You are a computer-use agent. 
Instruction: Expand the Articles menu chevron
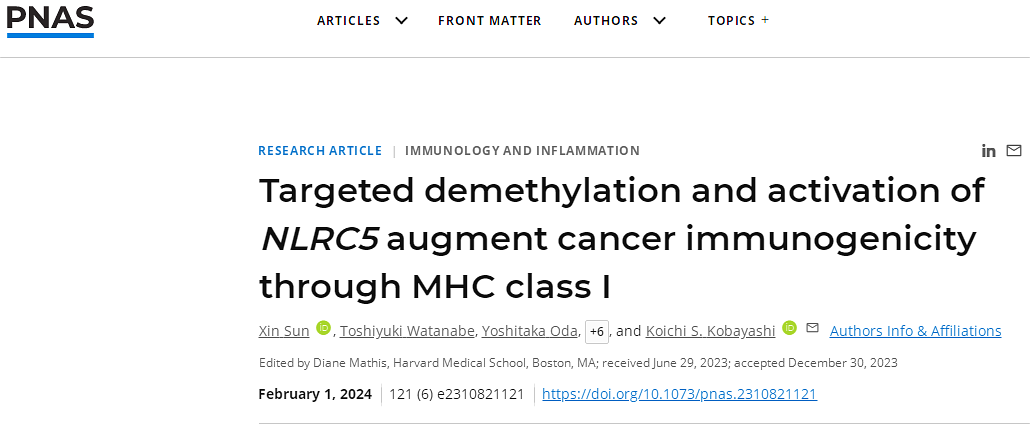[401, 20]
